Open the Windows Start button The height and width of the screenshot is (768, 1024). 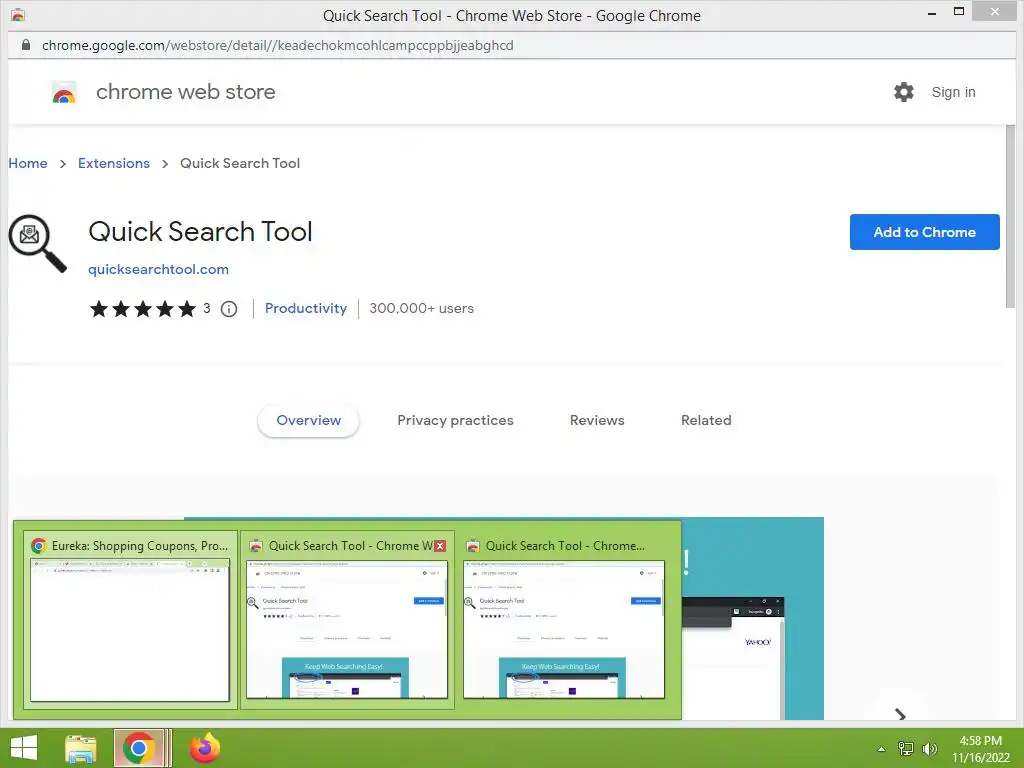24,748
